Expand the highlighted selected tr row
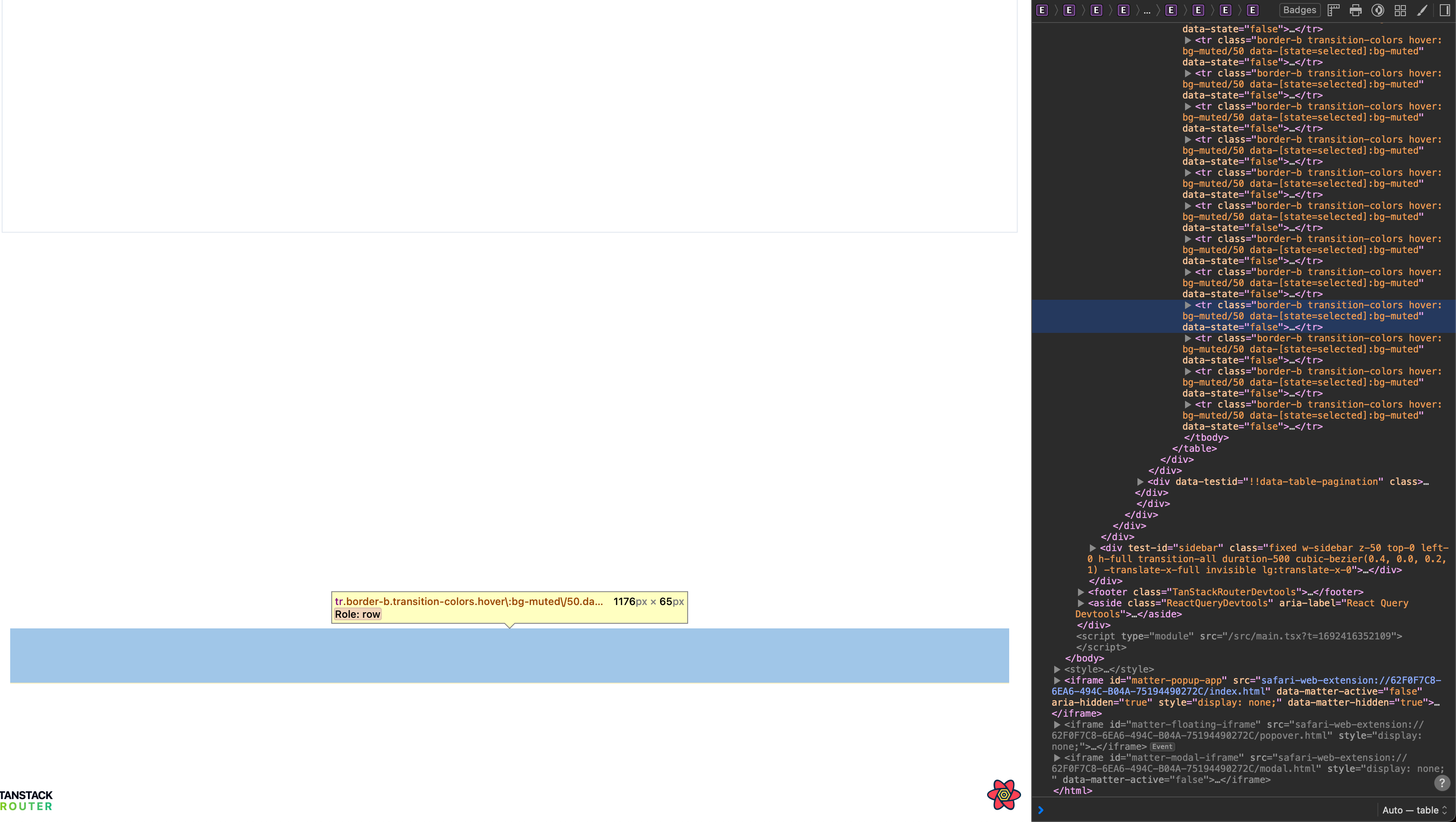The width and height of the screenshot is (1456, 822). pyautogui.click(x=1188, y=305)
